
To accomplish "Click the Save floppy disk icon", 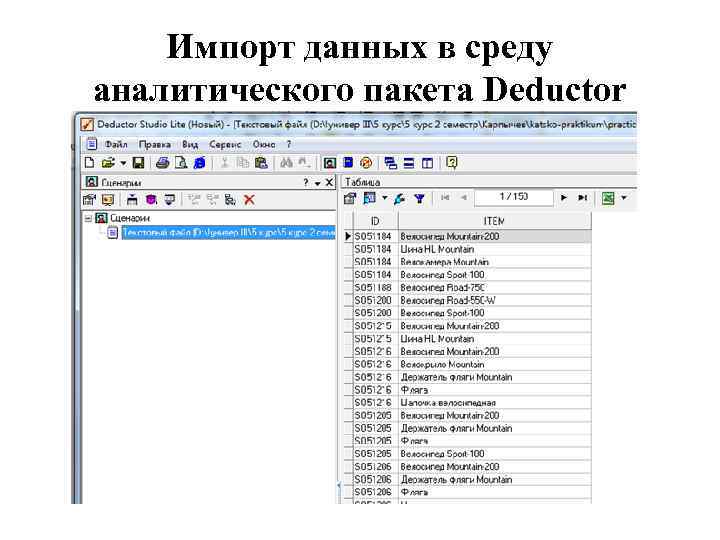I will pyautogui.click(x=138, y=163).
